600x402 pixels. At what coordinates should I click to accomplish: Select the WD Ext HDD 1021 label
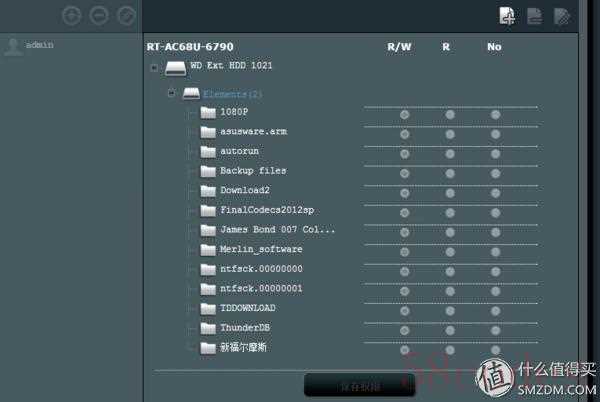pos(231,66)
